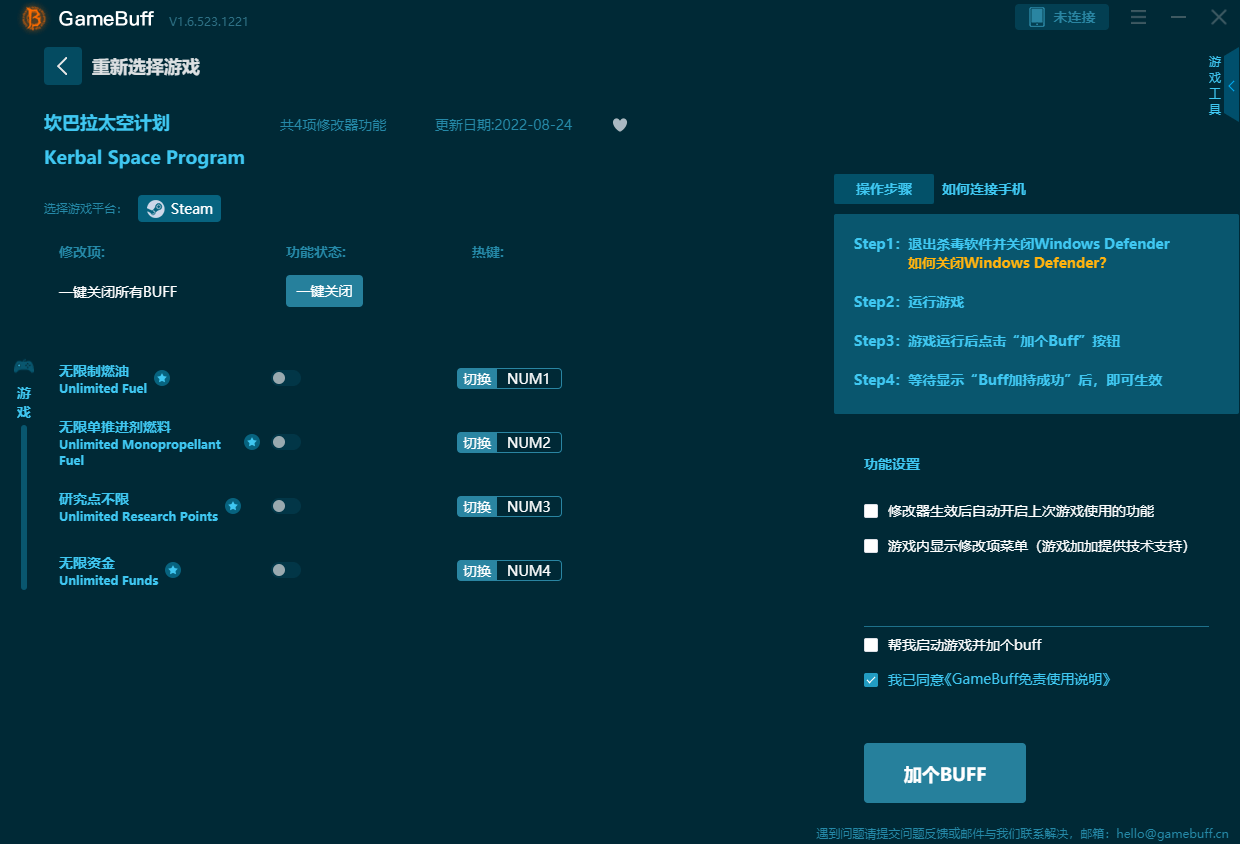
Task: Click the 切换 button for NUM1 hotkey
Action: click(x=477, y=379)
